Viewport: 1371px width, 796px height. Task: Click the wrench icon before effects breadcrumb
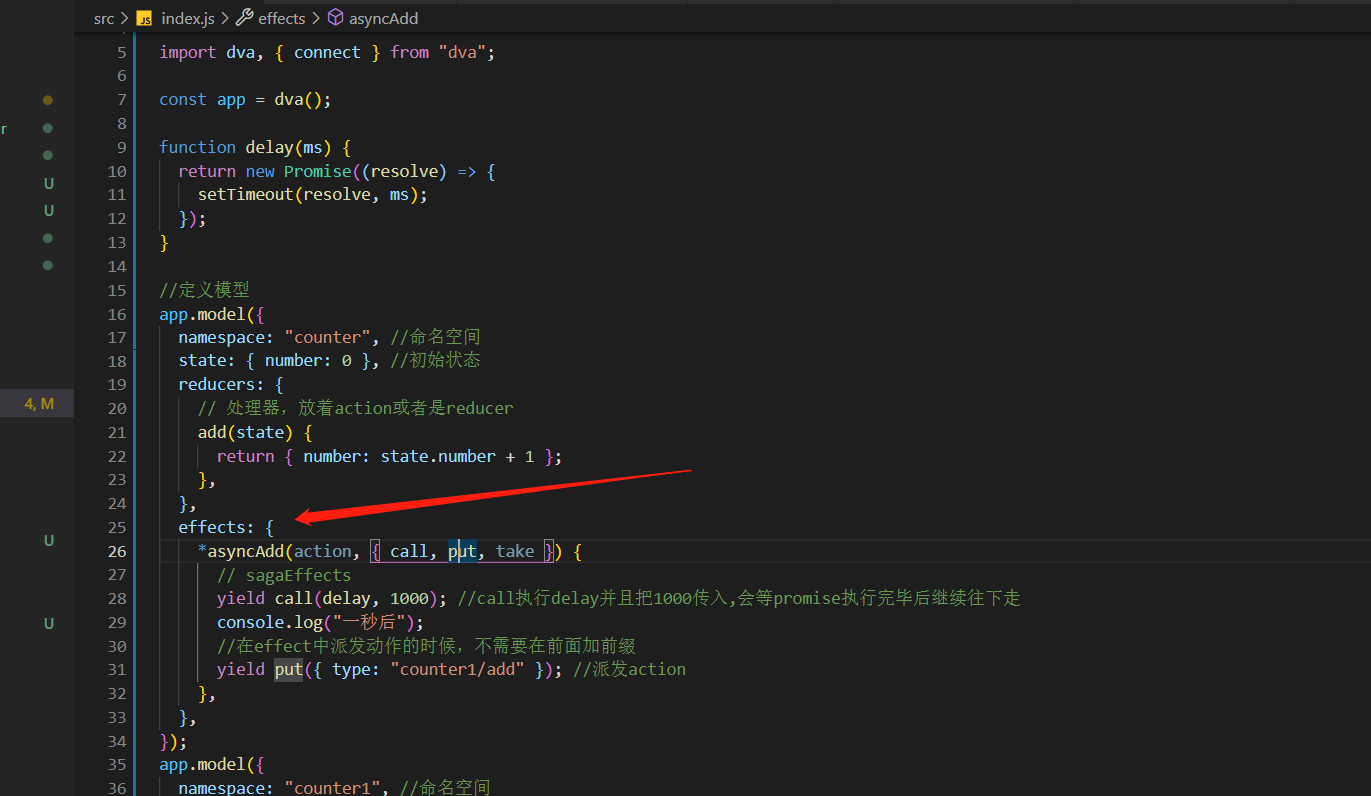[244, 17]
